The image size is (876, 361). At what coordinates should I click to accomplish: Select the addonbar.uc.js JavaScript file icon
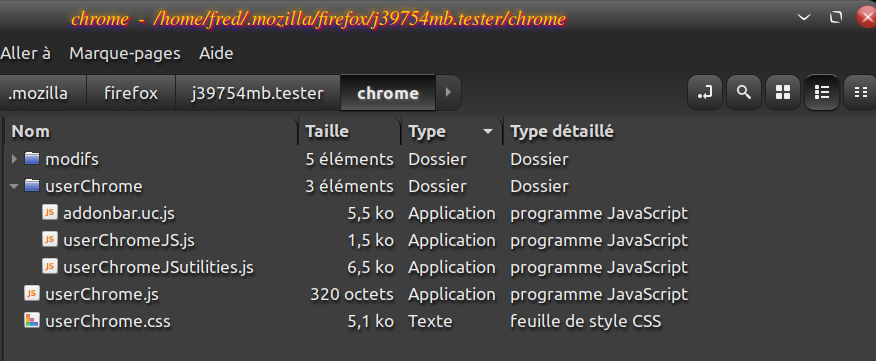point(50,213)
